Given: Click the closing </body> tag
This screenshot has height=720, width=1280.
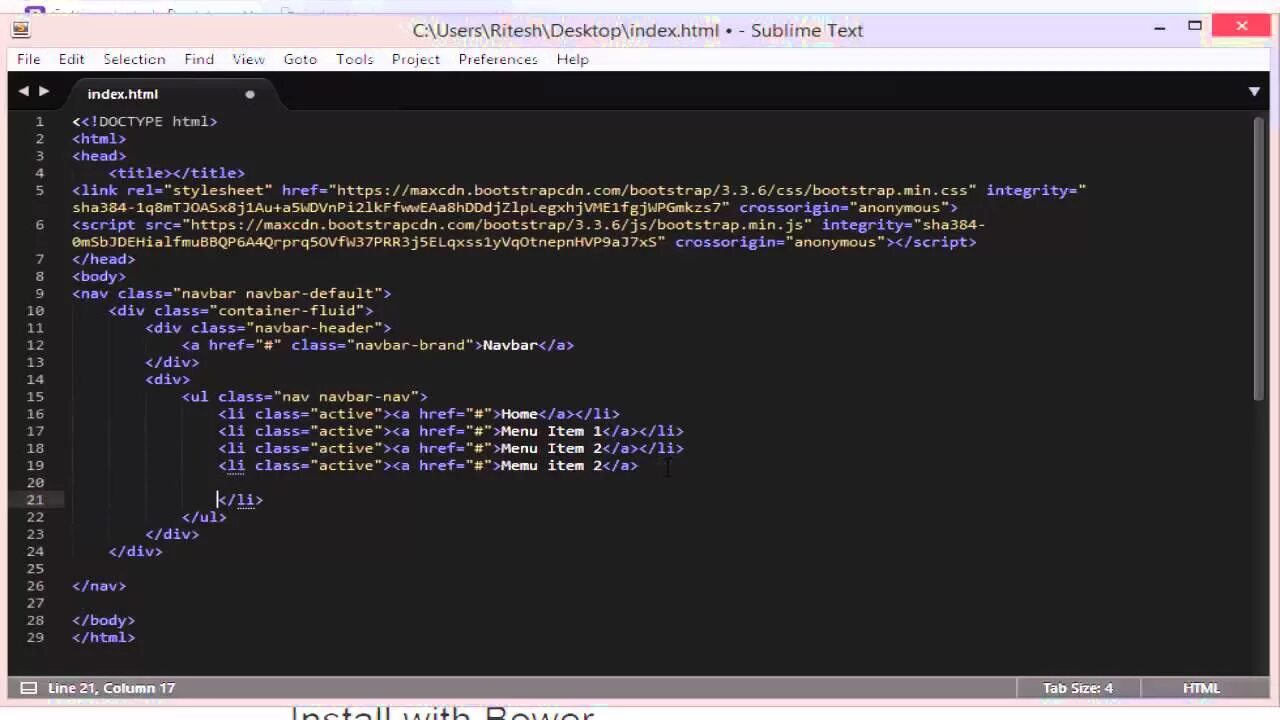Looking at the screenshot, I should tap(103, 620).
